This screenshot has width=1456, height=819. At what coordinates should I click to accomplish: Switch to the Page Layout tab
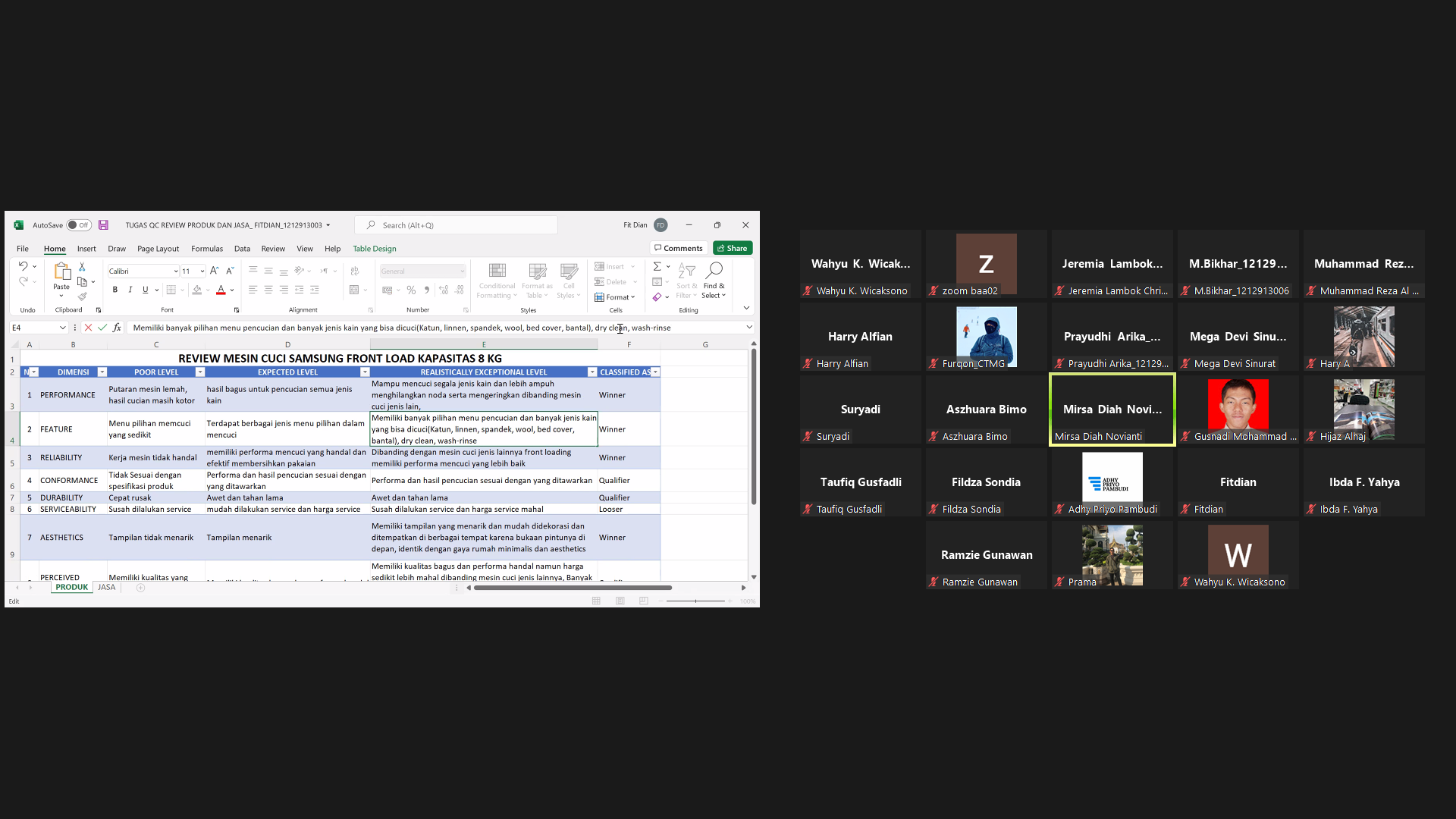158,249
